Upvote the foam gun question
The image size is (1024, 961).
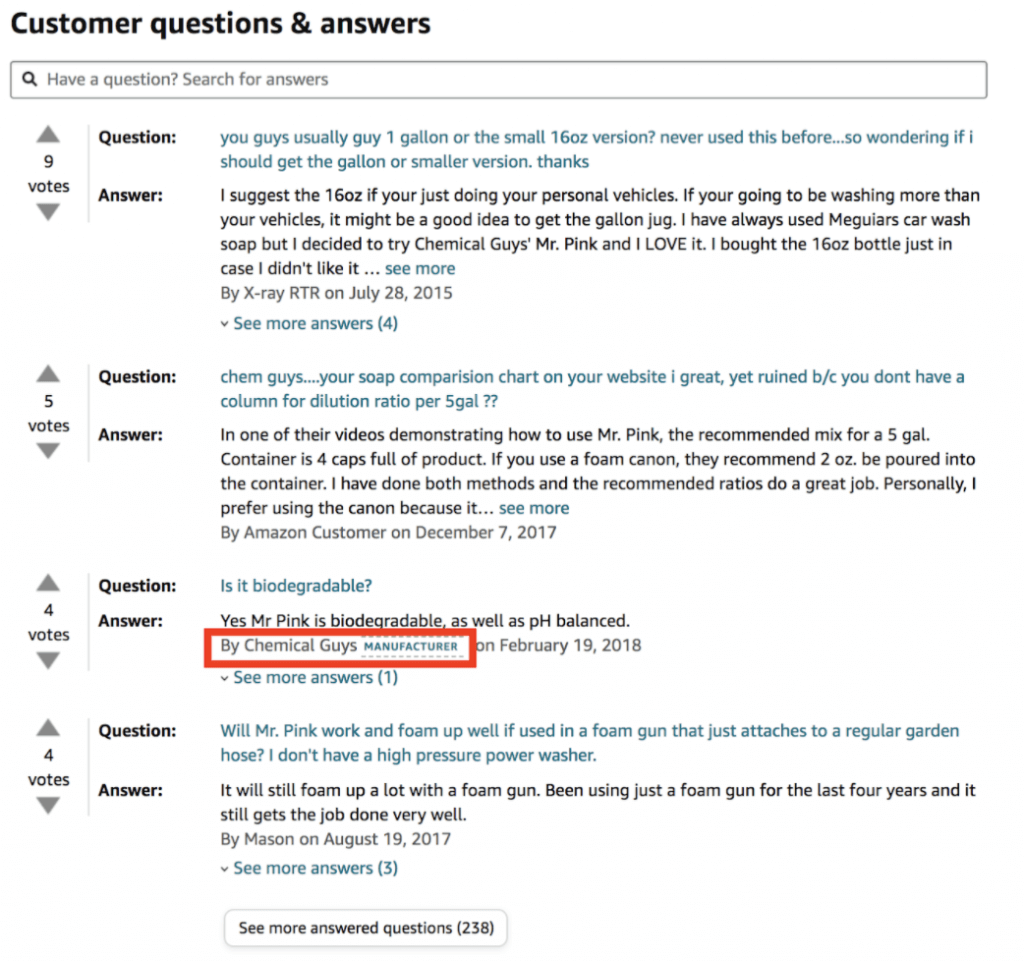pos(48,729)
